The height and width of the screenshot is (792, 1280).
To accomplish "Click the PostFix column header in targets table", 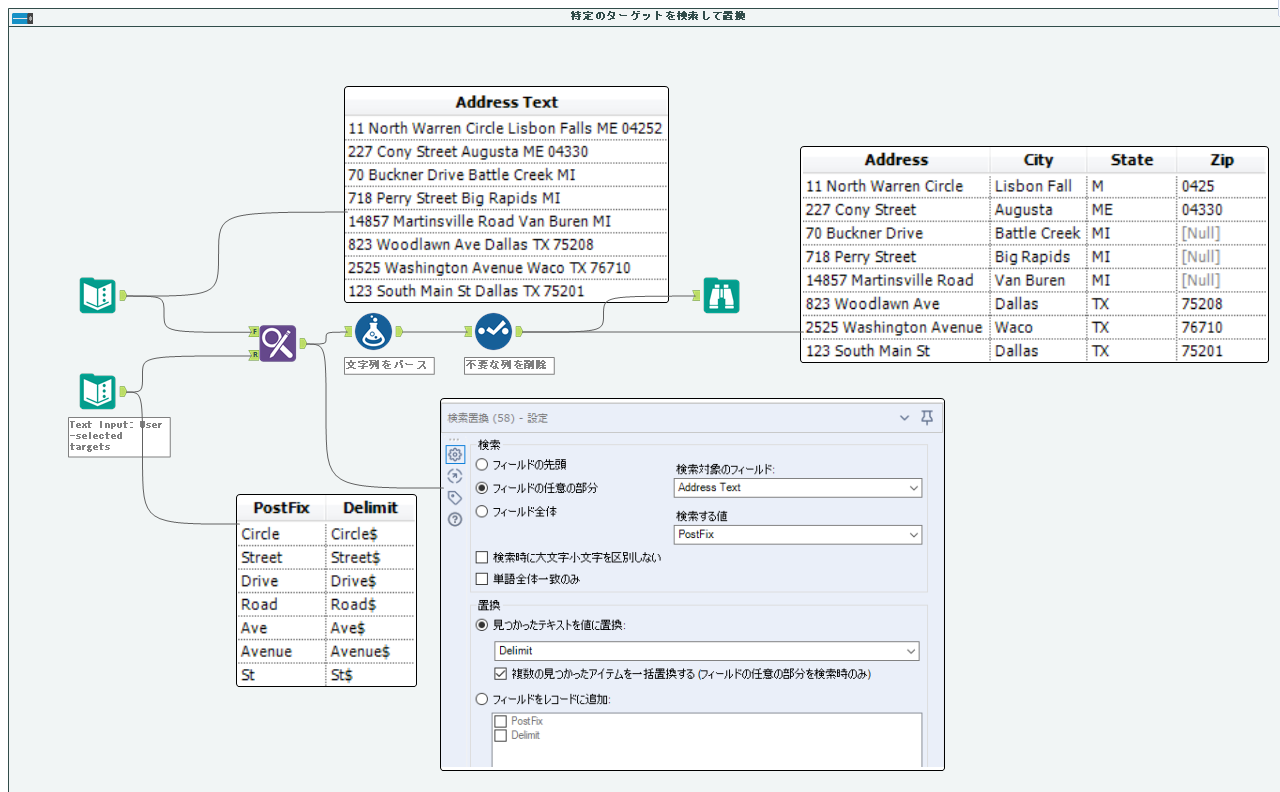I will click(x=281, y=508).
